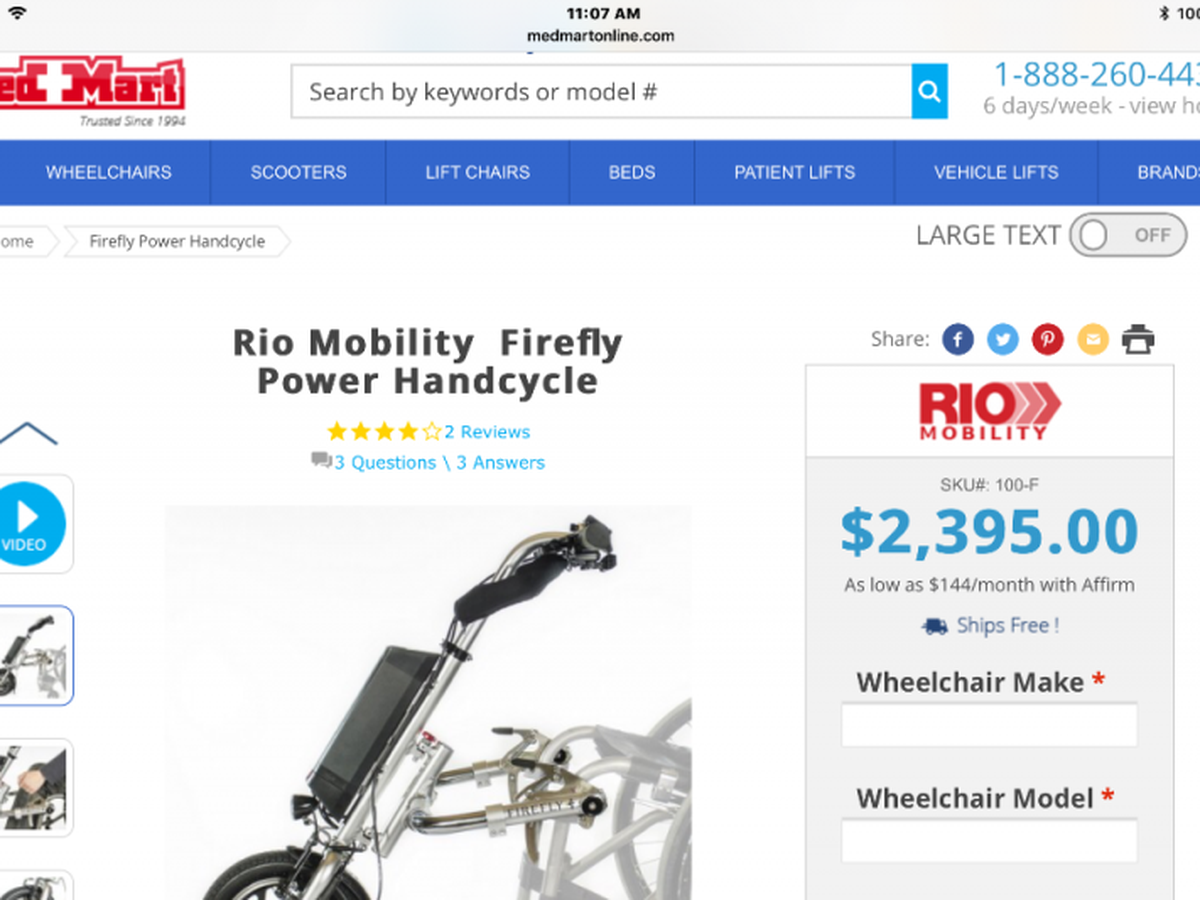Click the blue search magnifier button
Image resolution: width=1200 pixels, height=900 pixels.
point(929,92)
